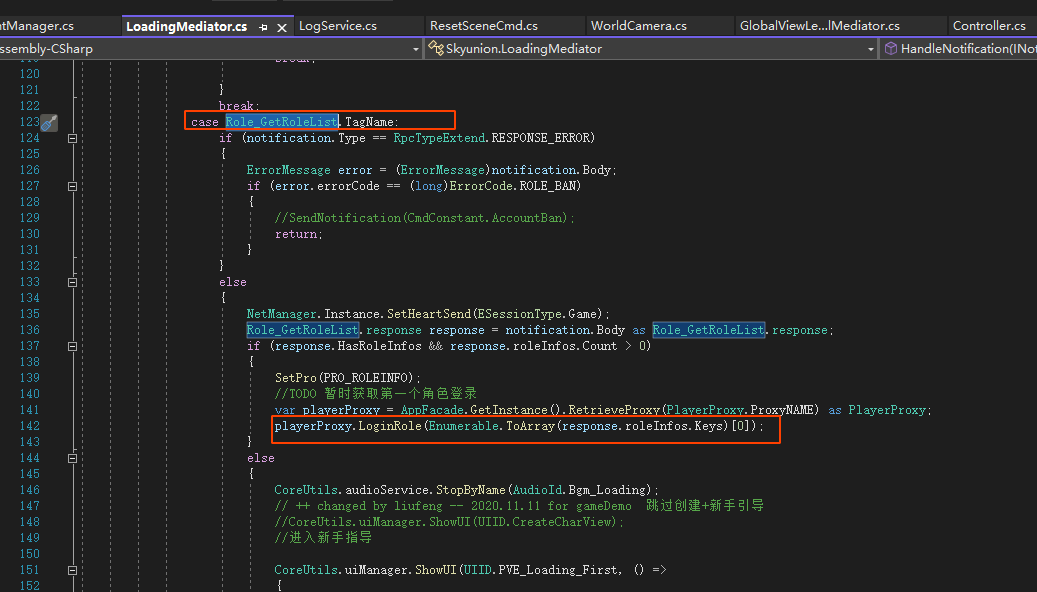Screen dimensions: 1037x592
Task: Collapse the ROLE_BAN if block at line 127
Action: pos(72,186)
